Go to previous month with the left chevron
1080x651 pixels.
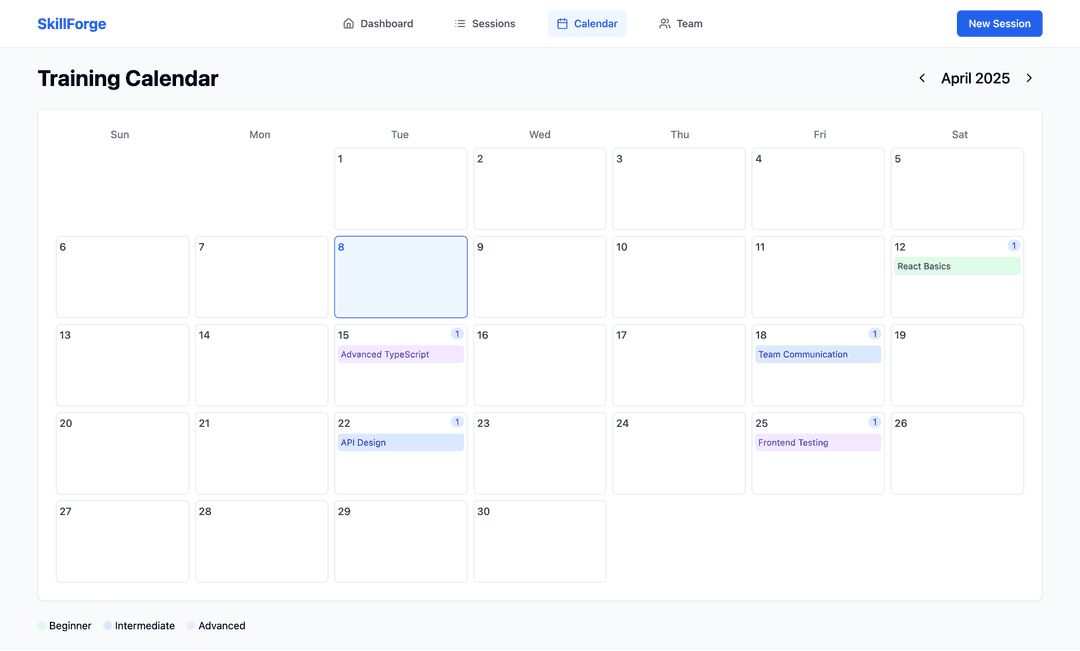click(921, 77)
